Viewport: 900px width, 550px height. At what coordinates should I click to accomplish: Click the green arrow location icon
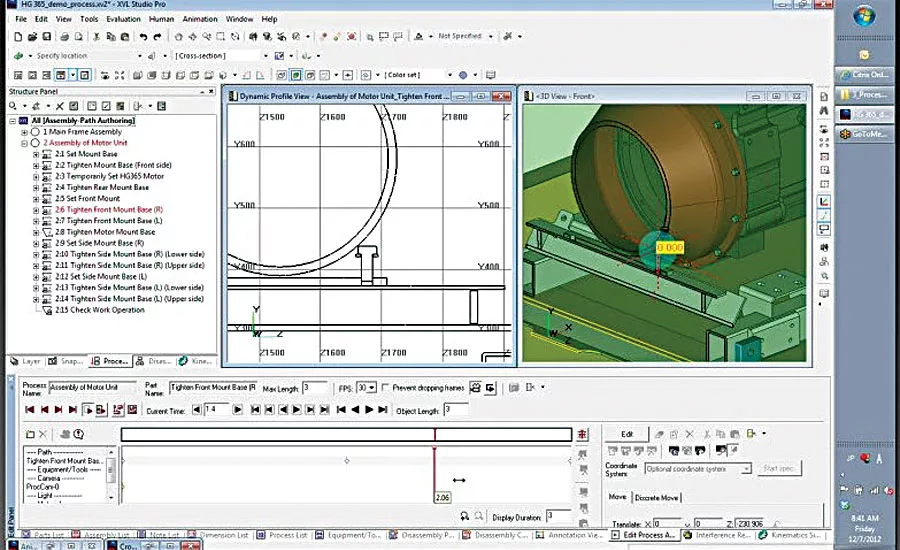(18, 56)
